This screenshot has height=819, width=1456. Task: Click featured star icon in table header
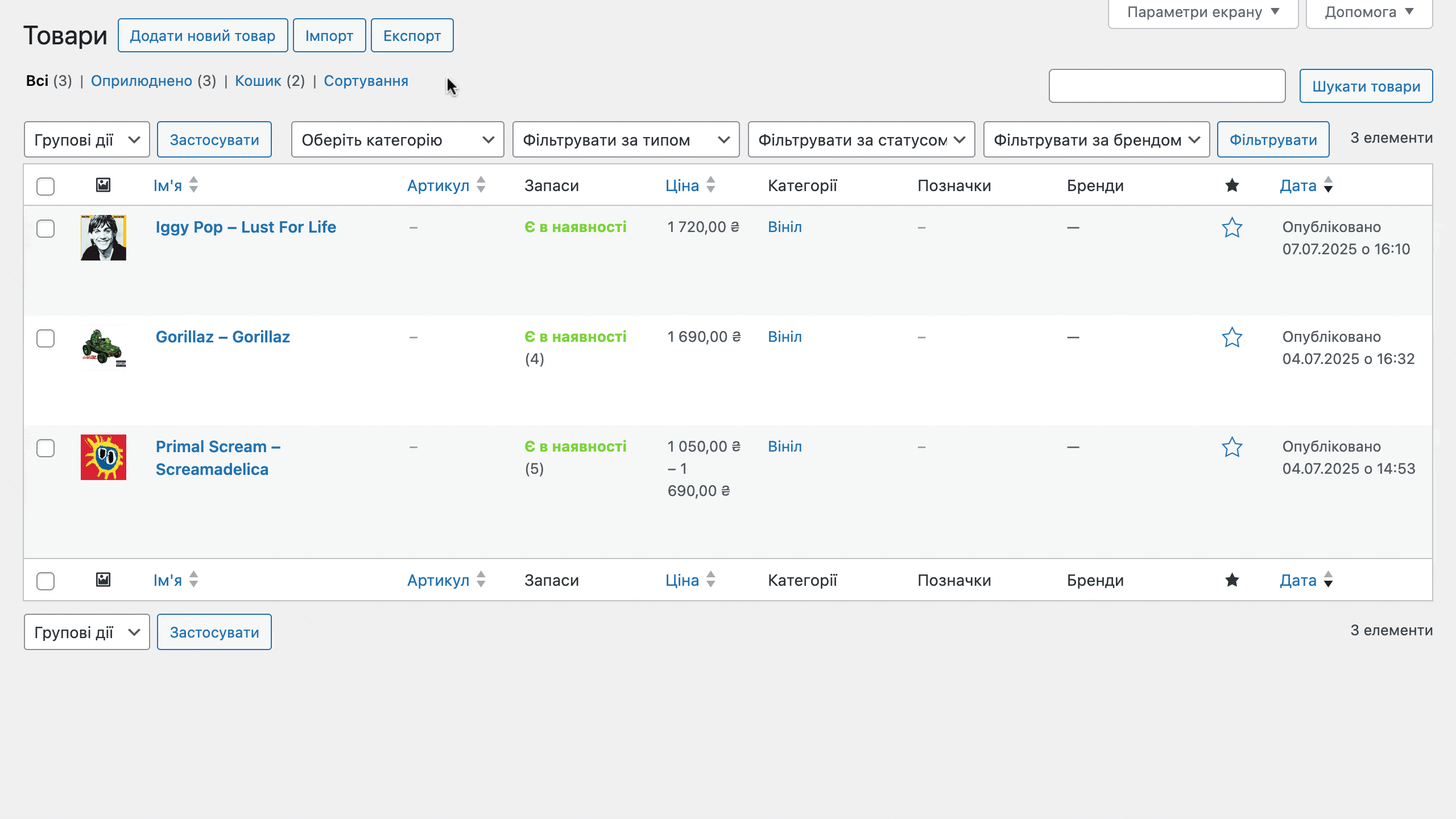1232,185
